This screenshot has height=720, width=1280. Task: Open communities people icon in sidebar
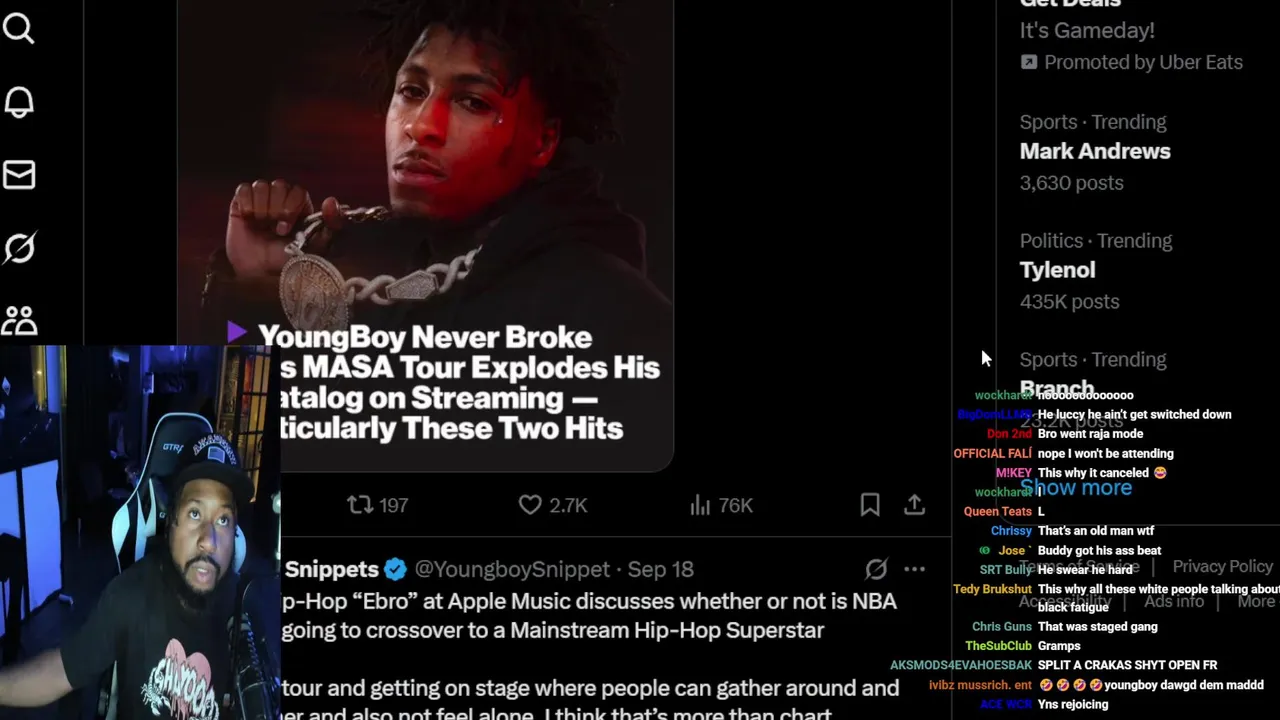[19, 320]
